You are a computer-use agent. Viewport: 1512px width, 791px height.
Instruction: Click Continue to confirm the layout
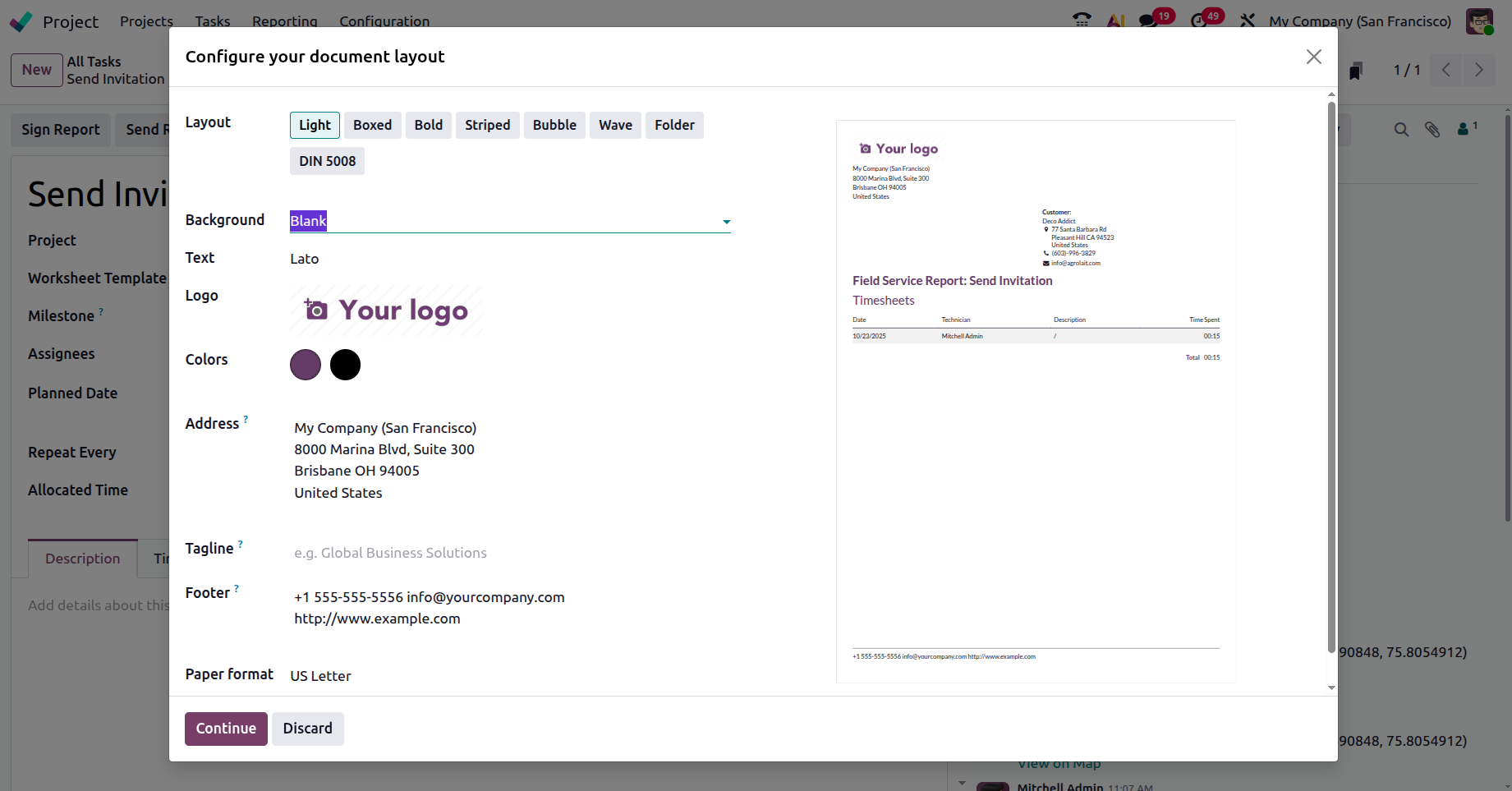pos(226,729)
